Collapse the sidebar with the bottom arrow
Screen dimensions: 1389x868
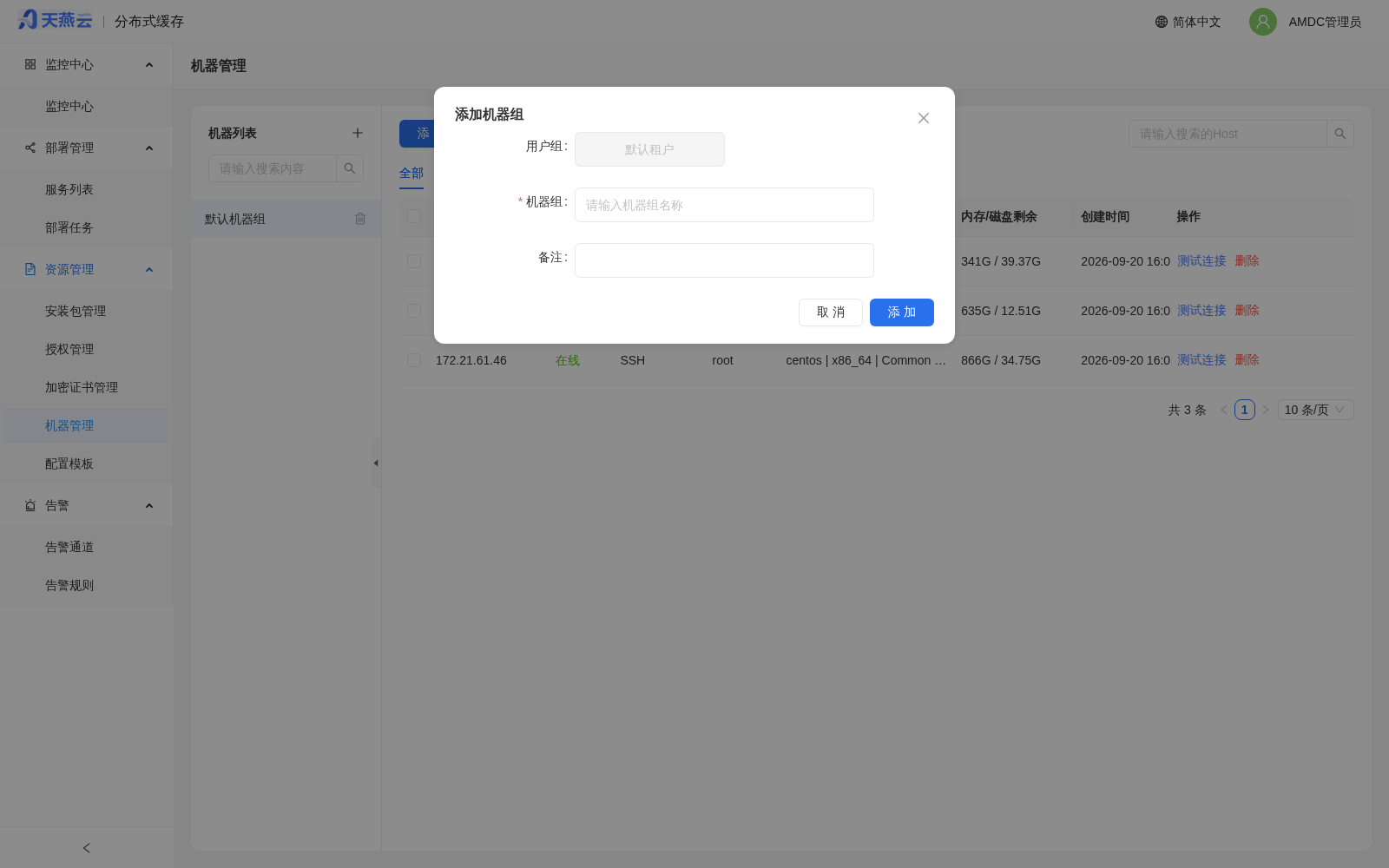(x=87, y=848)
